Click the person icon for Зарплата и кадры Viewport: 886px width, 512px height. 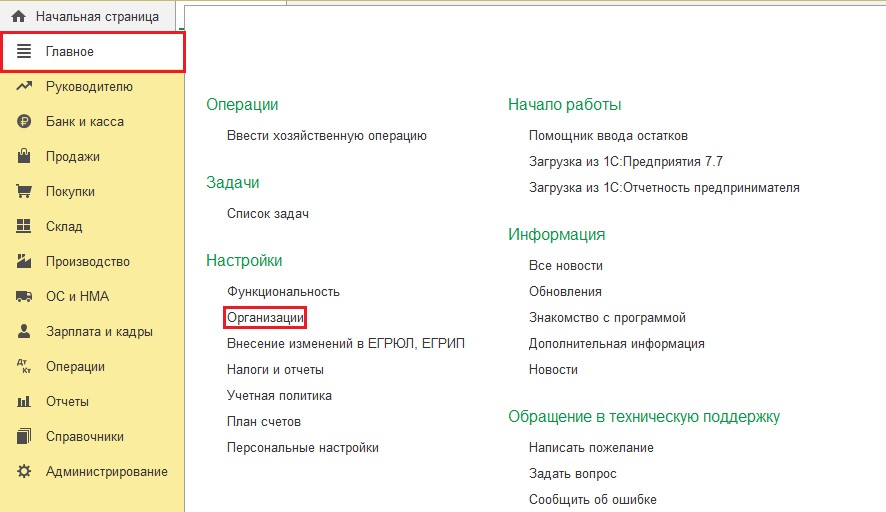pos(25,332)
